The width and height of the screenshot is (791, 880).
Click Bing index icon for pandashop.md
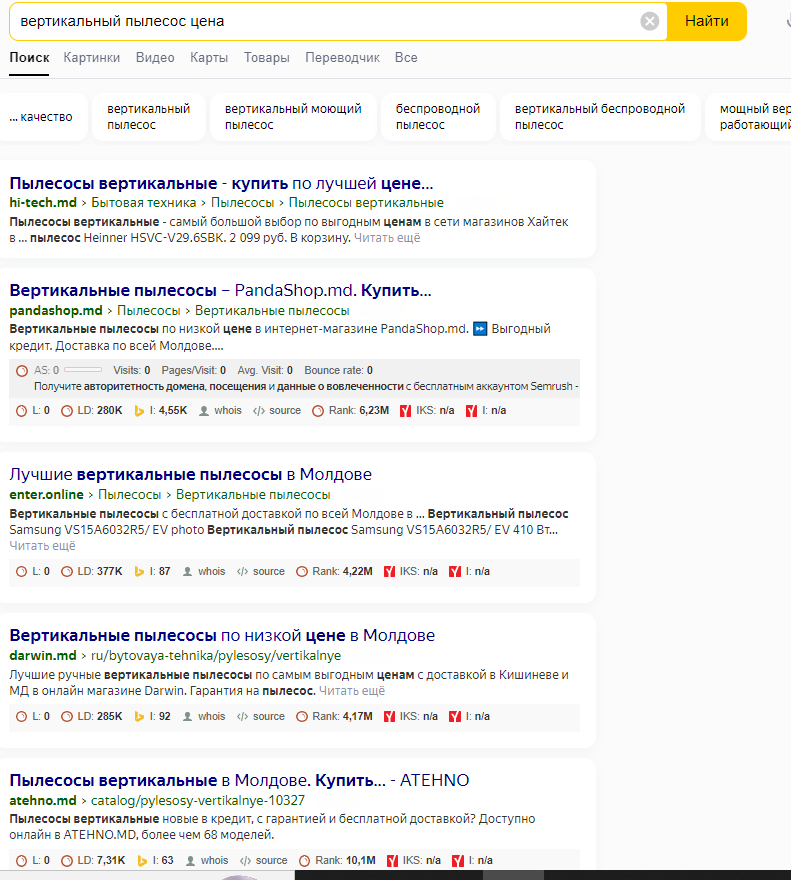[x=140, y=411]
